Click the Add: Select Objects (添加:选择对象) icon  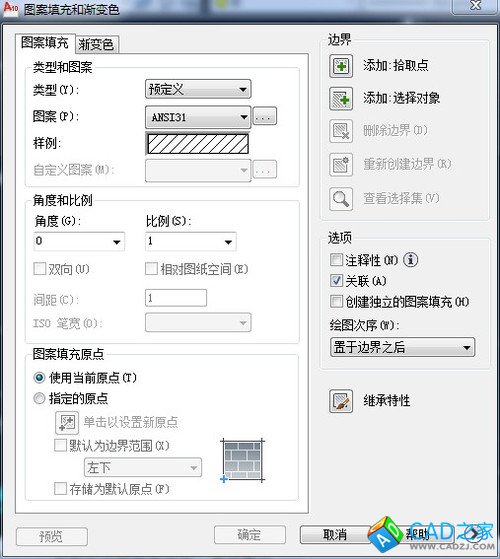[x=341, y=99]
